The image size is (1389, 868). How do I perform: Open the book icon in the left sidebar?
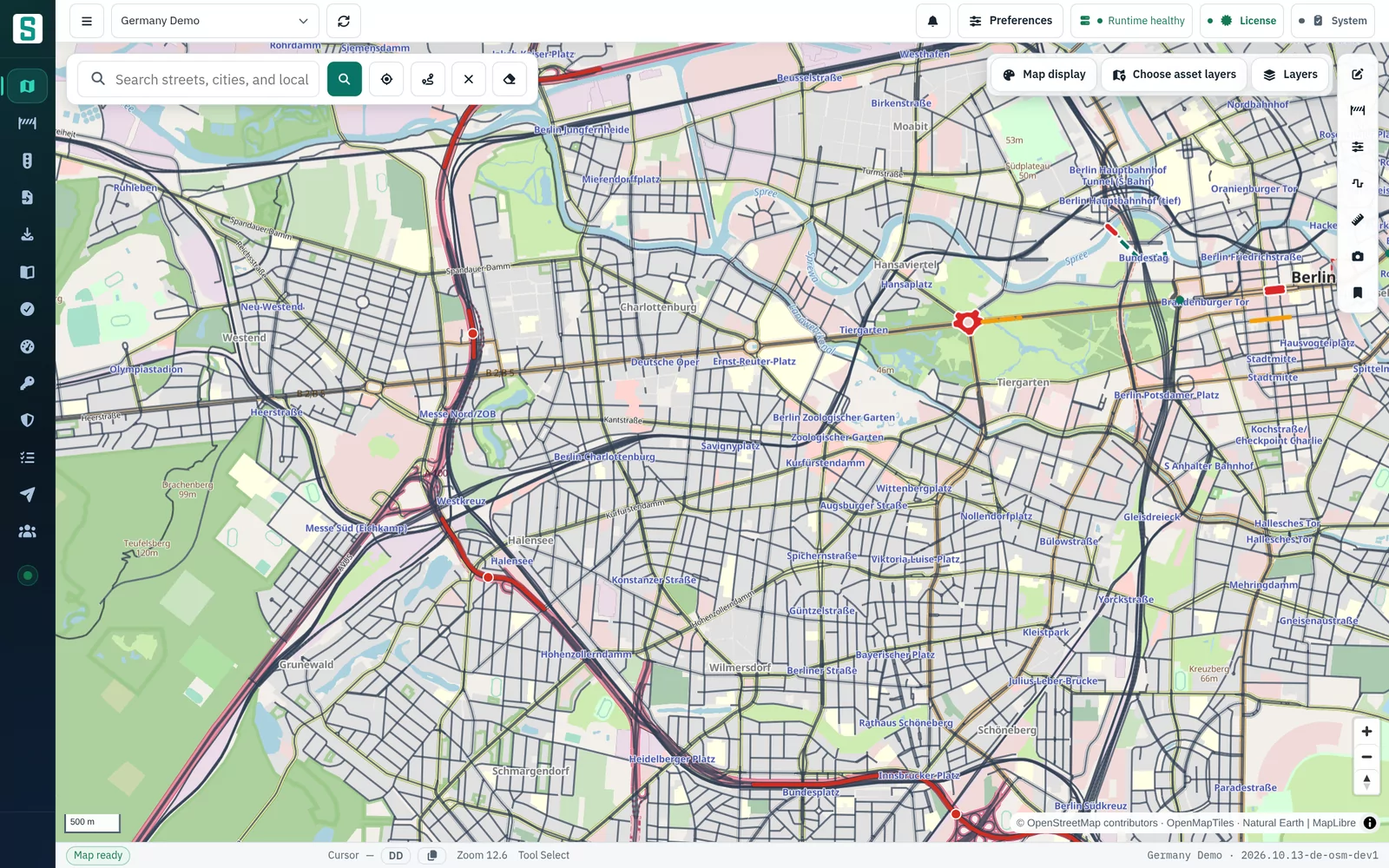(x=28, y=272)
